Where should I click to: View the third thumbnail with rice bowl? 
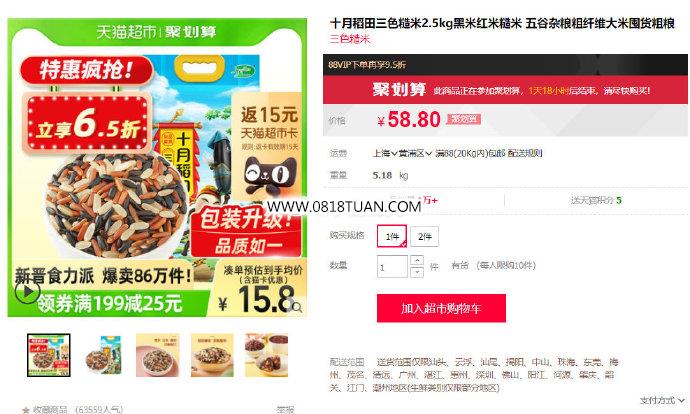click(158, 355)
